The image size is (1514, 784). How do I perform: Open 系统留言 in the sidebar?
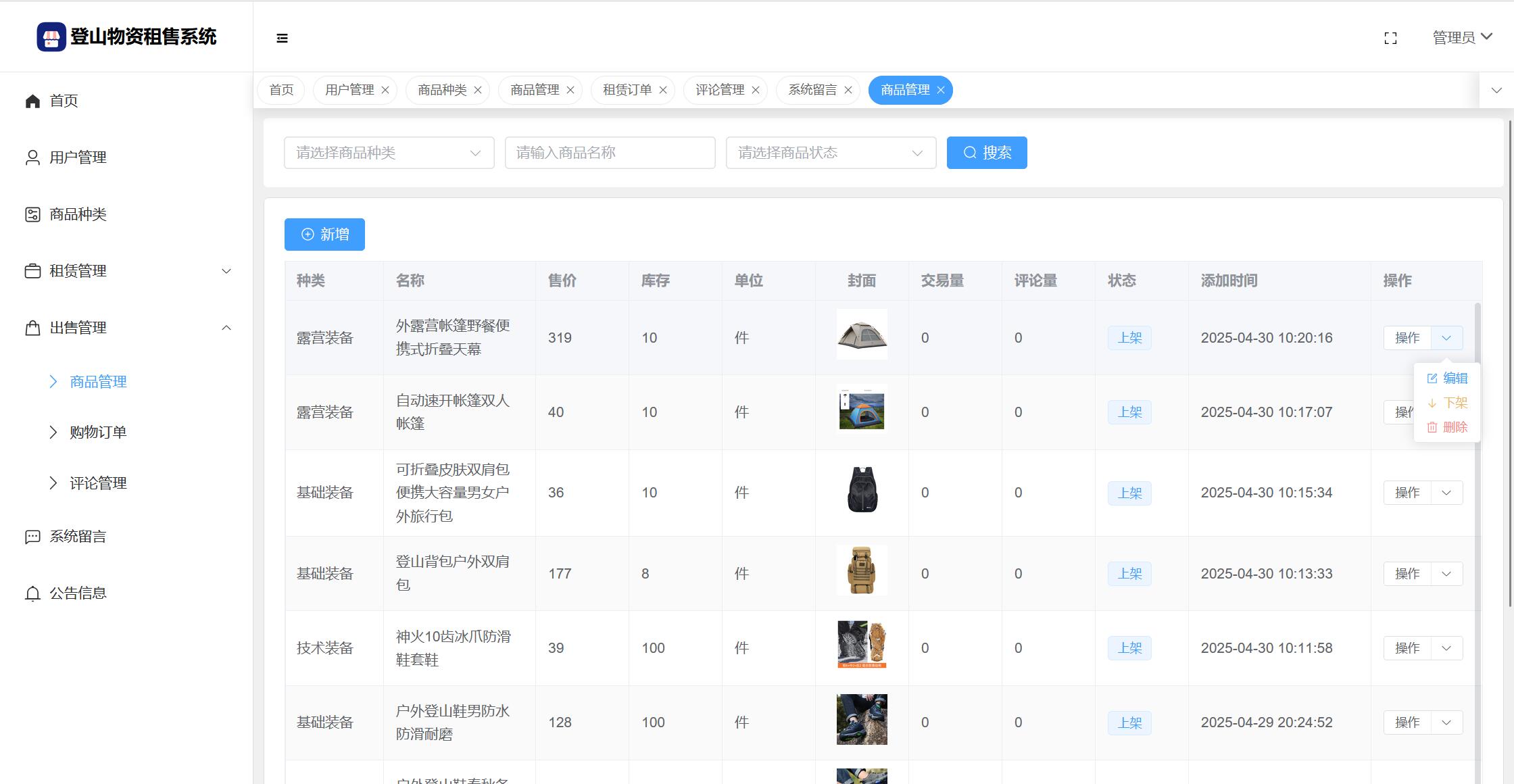tap(78, 537)
